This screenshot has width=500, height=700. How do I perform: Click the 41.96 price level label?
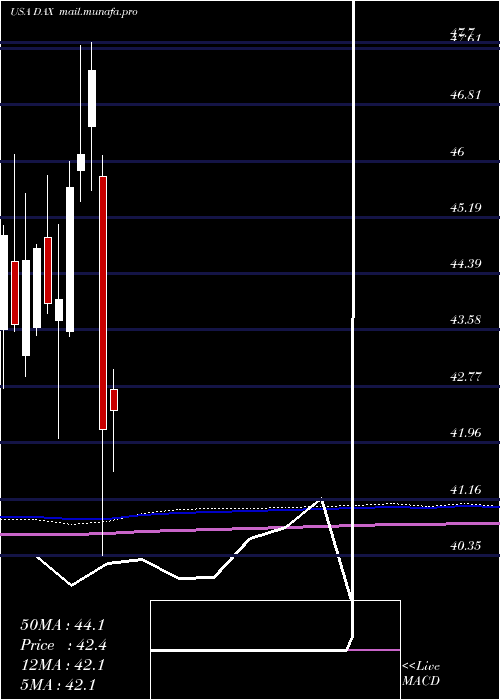(x=466, y=433)
